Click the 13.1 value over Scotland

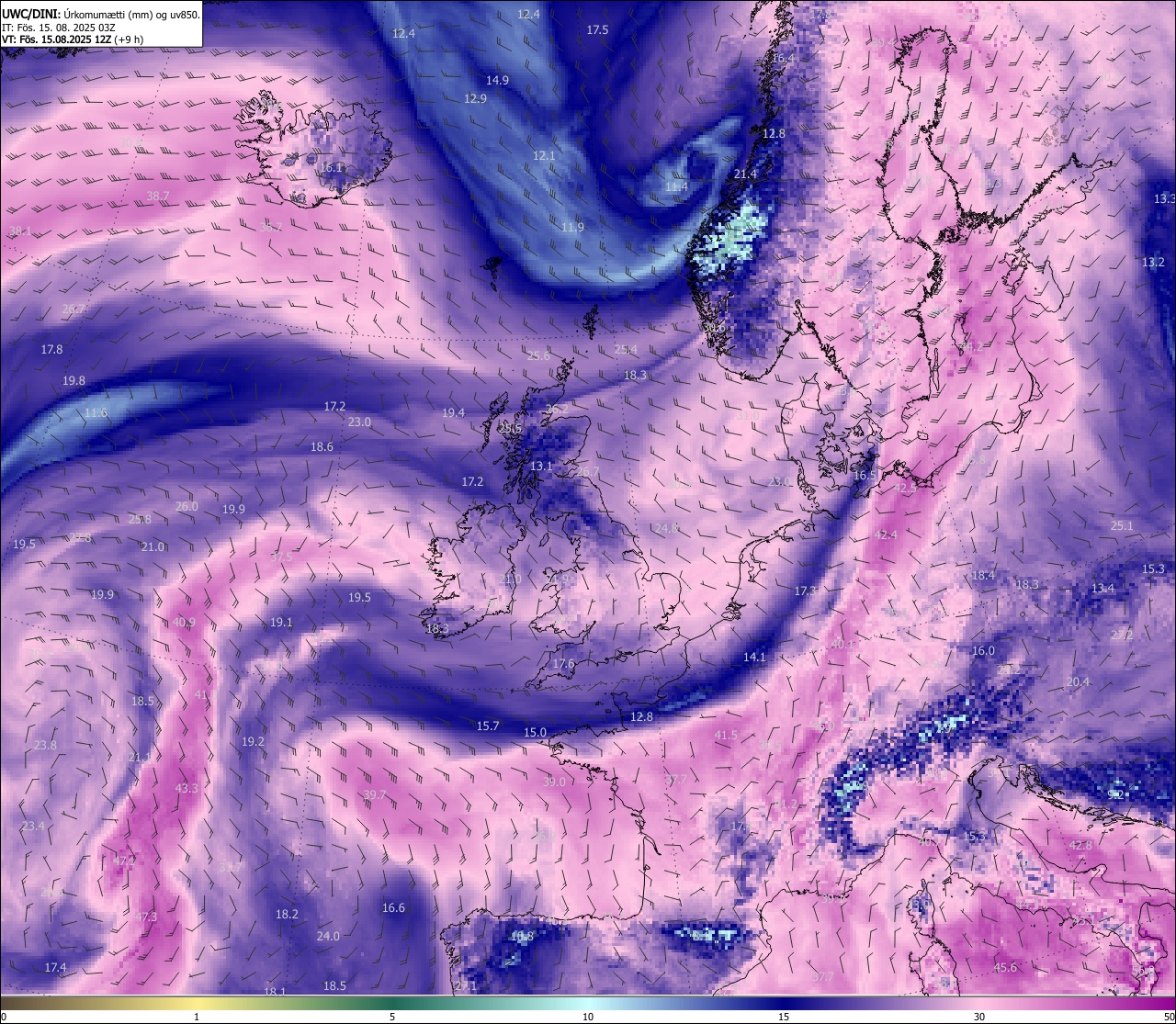[541, 466]
